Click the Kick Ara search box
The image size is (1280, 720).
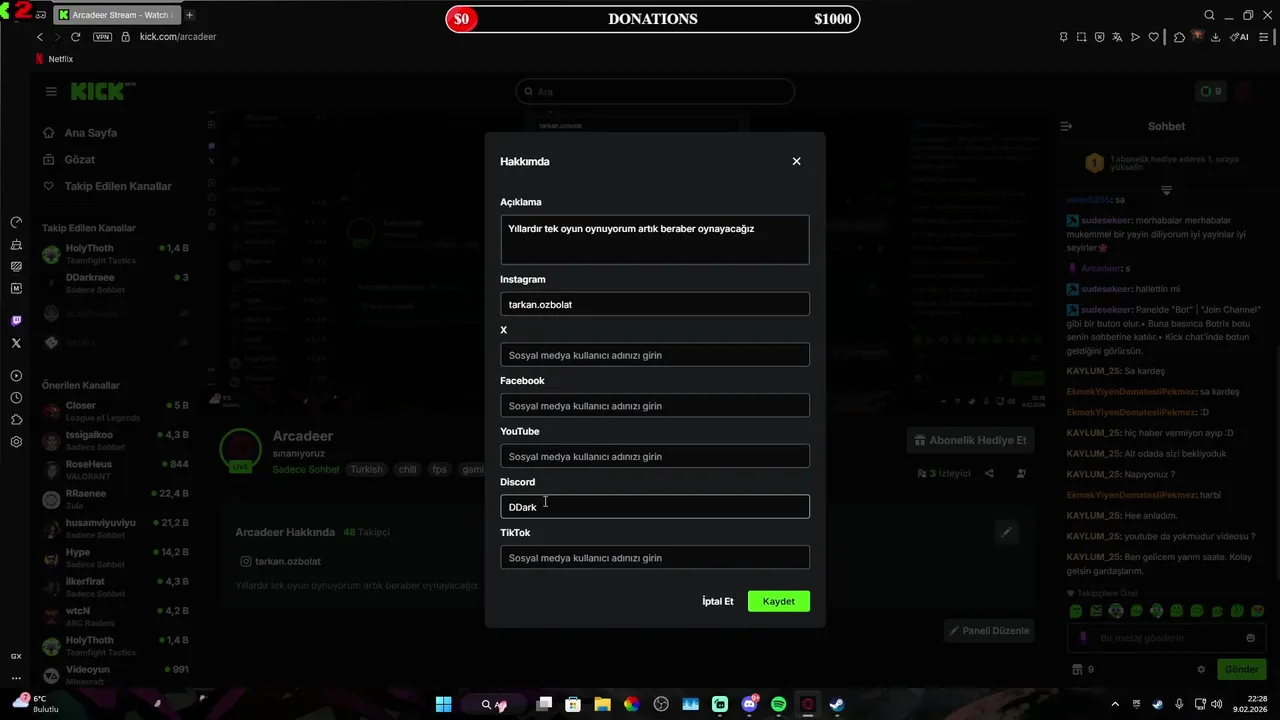(655, 91)
